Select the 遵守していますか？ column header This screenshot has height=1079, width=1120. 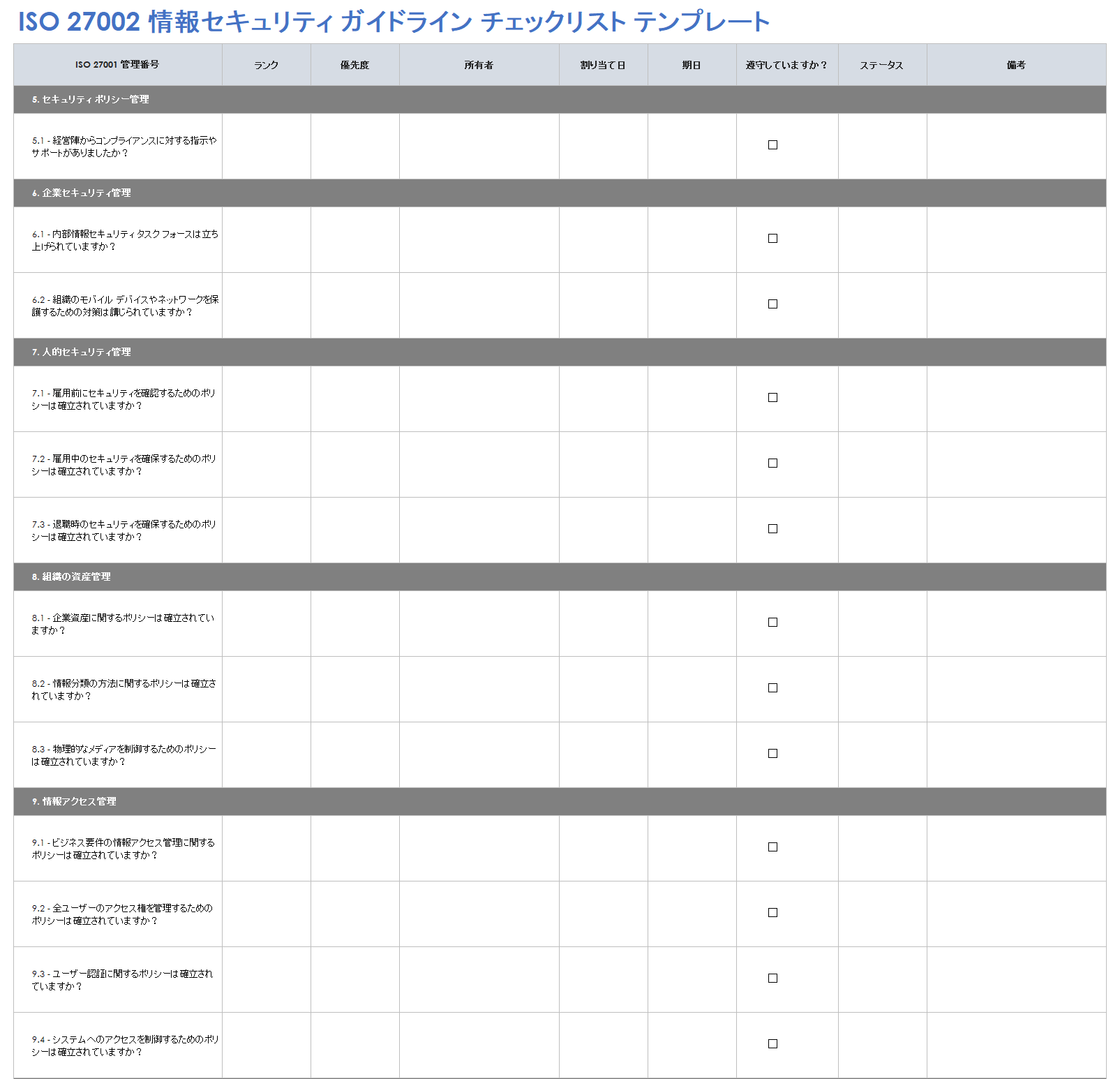[787, 65]
